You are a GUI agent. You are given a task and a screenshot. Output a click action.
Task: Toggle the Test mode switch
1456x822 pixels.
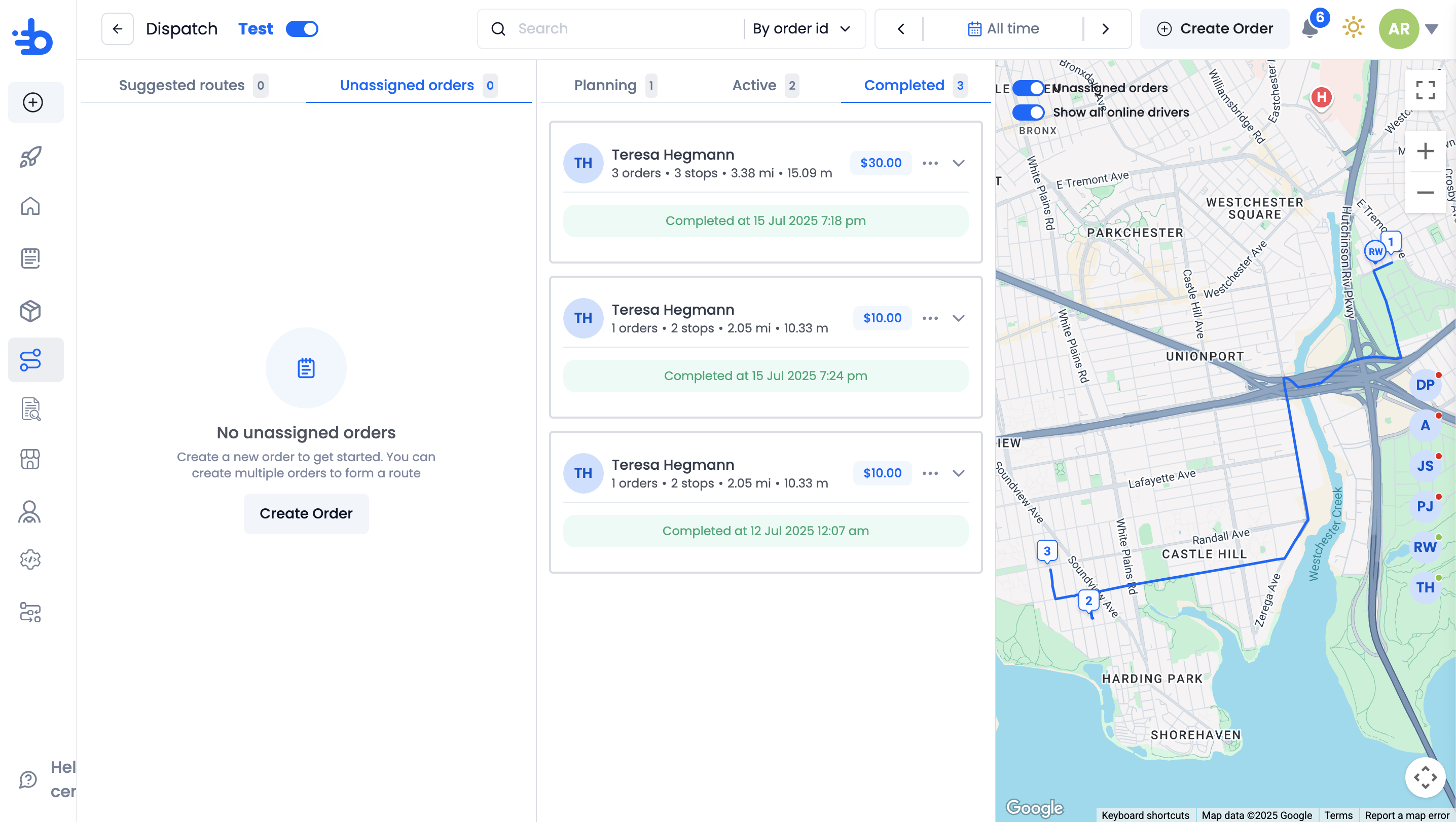[x=302, y=29]
